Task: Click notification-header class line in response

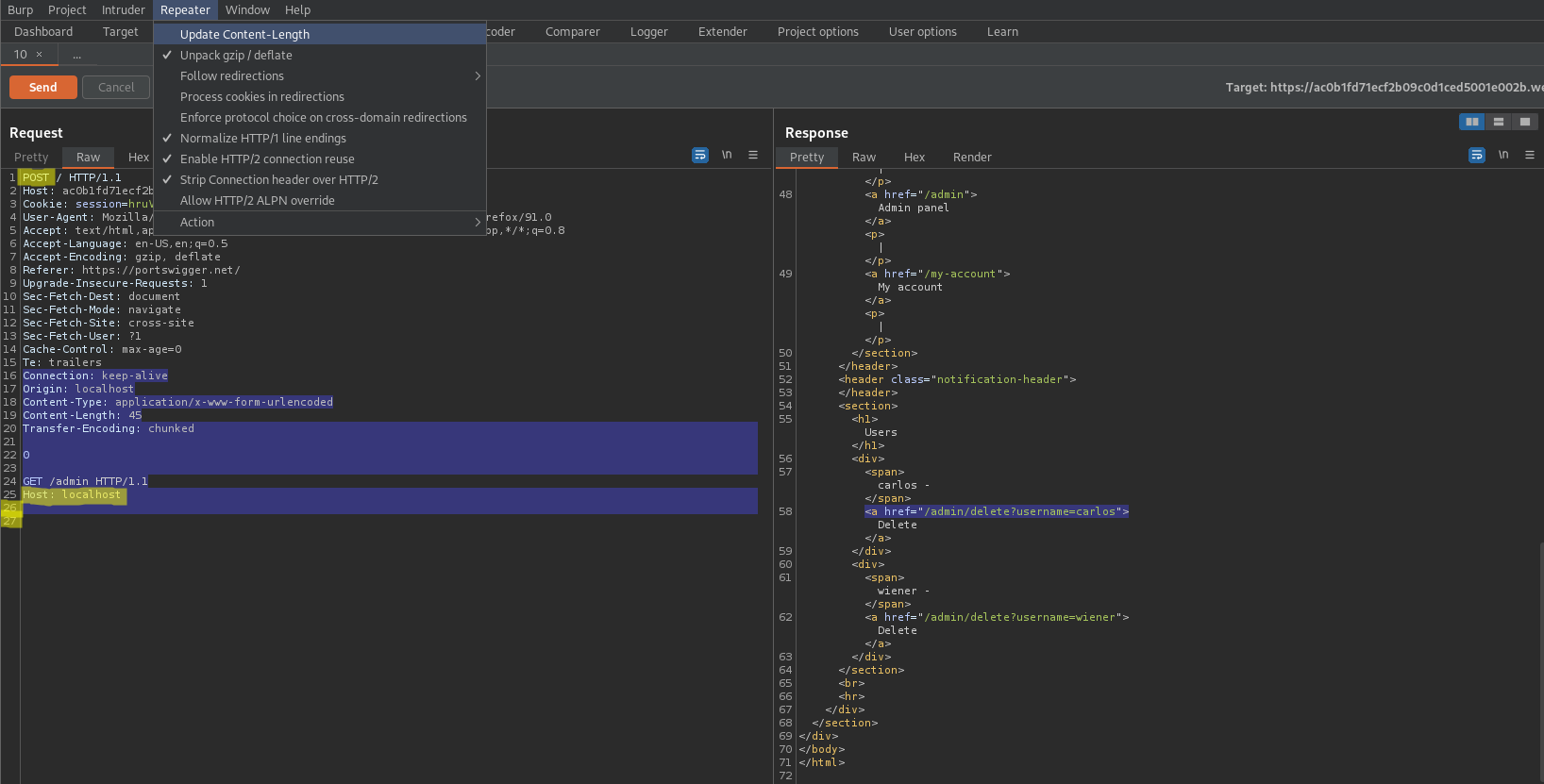Action: pyautogui.click(x=957, y=379)
